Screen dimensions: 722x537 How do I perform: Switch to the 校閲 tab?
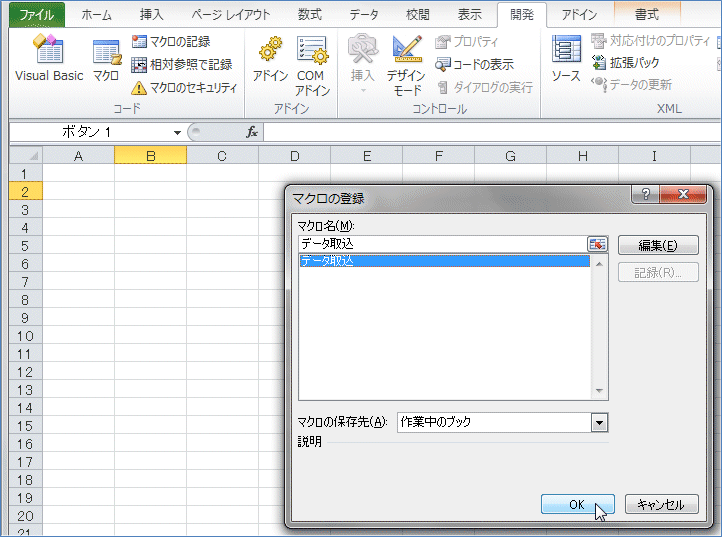pos(418,15)
